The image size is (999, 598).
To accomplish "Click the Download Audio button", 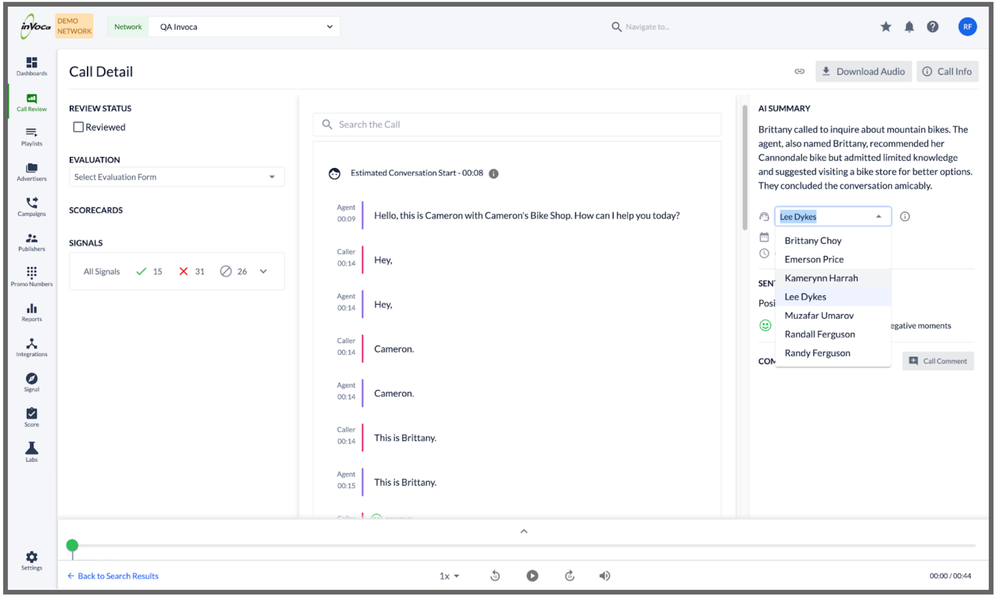I will pyautogui.click(x=862, y=72).
